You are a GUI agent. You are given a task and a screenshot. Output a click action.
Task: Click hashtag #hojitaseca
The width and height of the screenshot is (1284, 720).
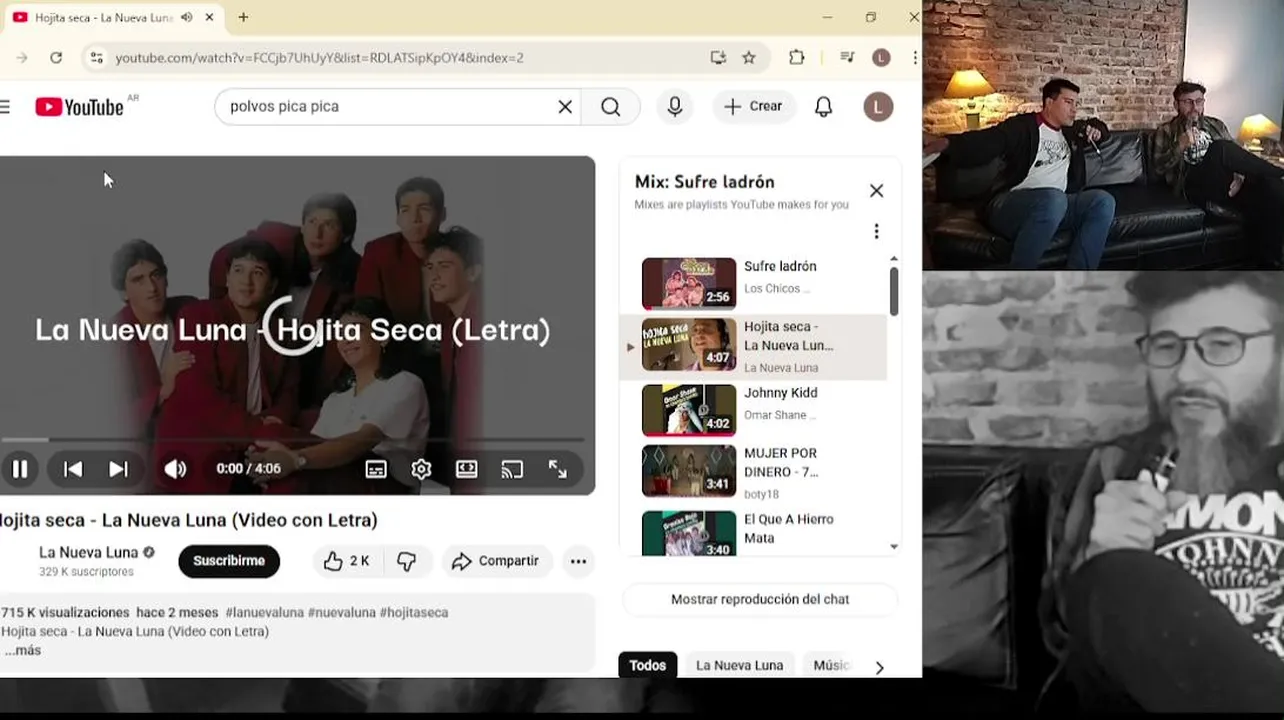[414, 612]
